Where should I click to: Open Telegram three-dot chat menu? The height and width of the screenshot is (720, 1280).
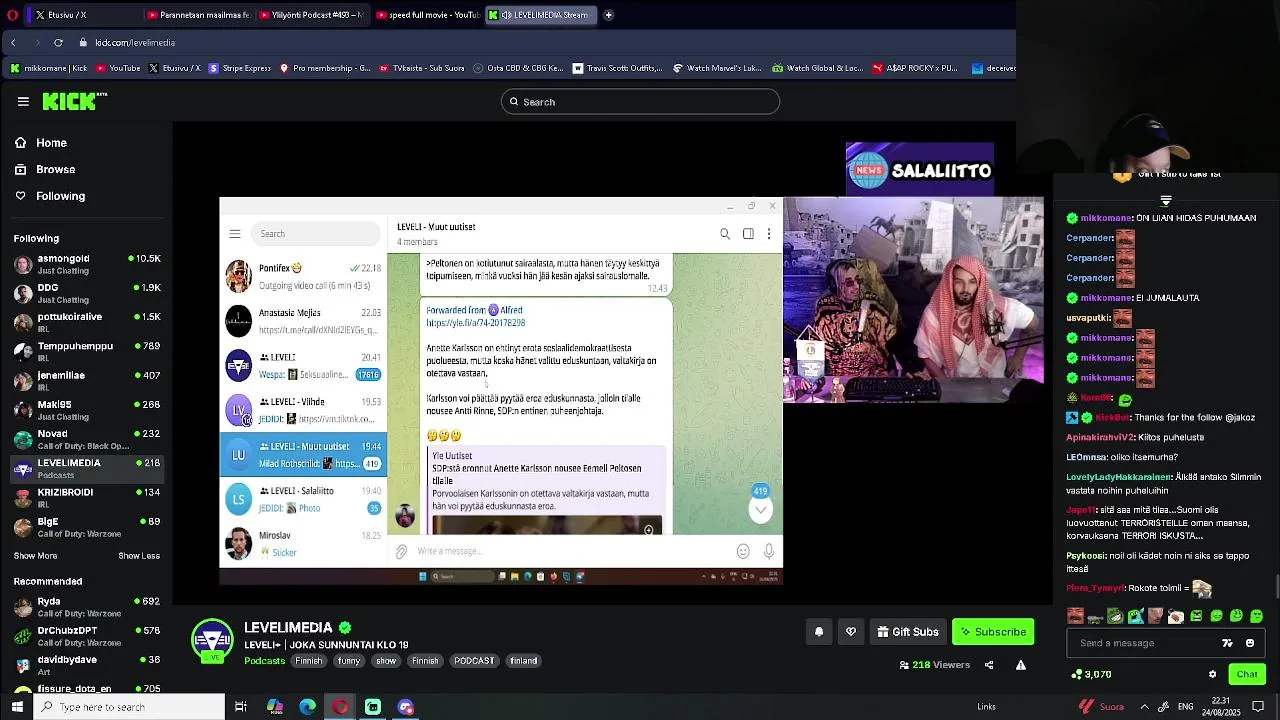(x=769, y=234)
